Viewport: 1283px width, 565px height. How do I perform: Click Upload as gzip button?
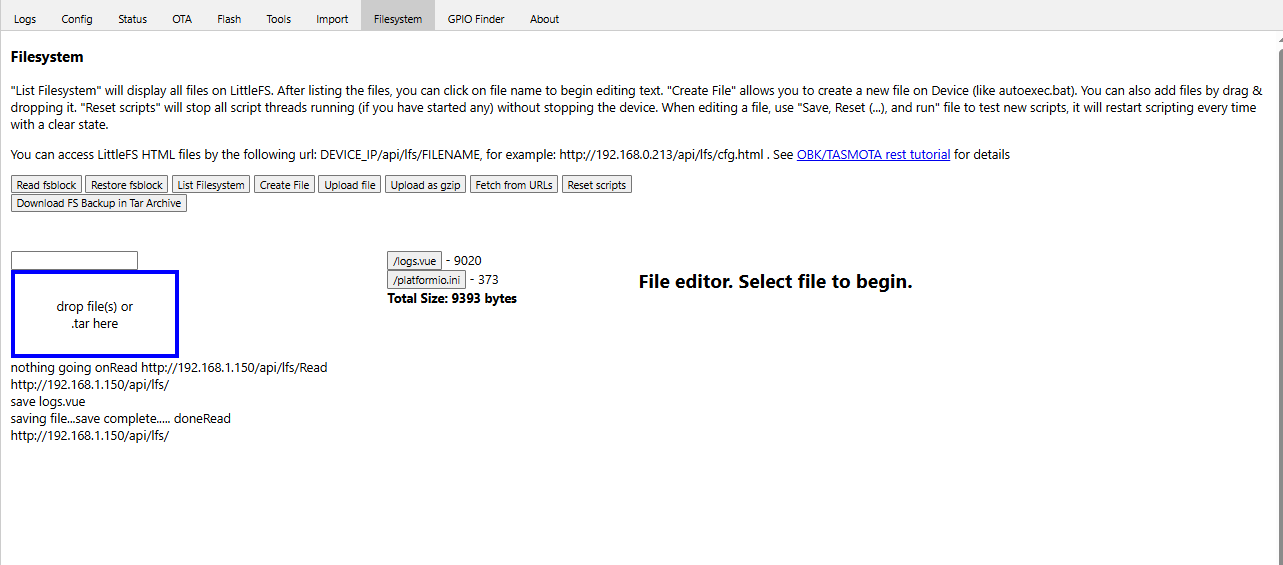coord(426,185)
